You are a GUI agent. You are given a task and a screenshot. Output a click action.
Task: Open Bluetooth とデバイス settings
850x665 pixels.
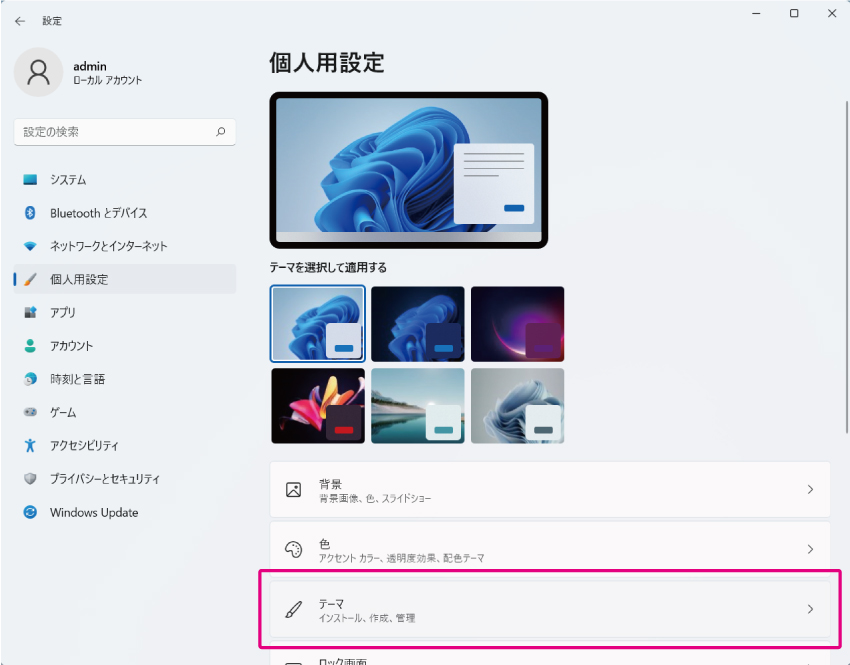pyautogui.click(x=125, y=213)
